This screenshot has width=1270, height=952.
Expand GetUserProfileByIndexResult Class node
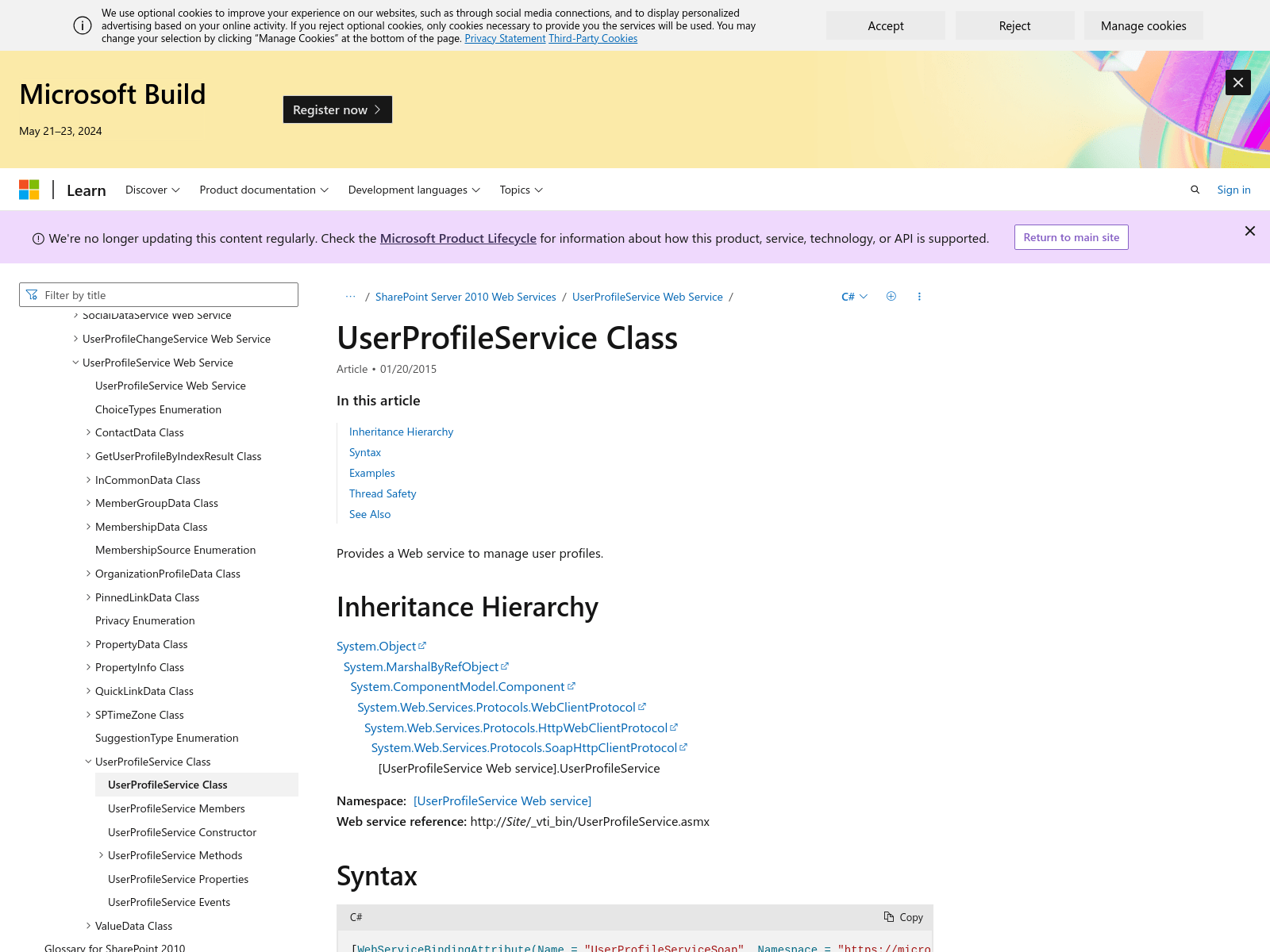[x=88, y=456]
